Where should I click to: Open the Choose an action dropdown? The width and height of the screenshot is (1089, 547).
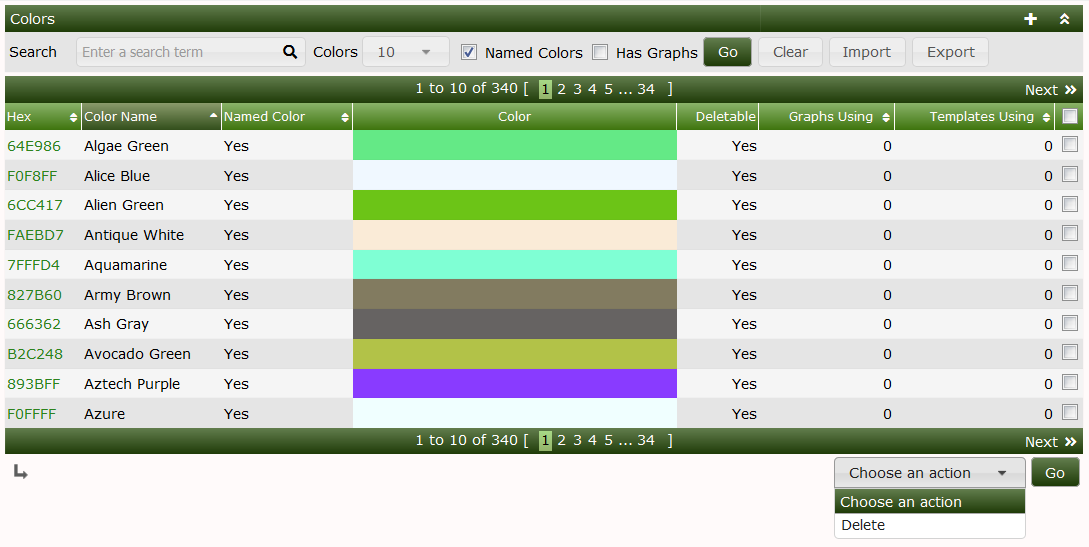(929, 473)
